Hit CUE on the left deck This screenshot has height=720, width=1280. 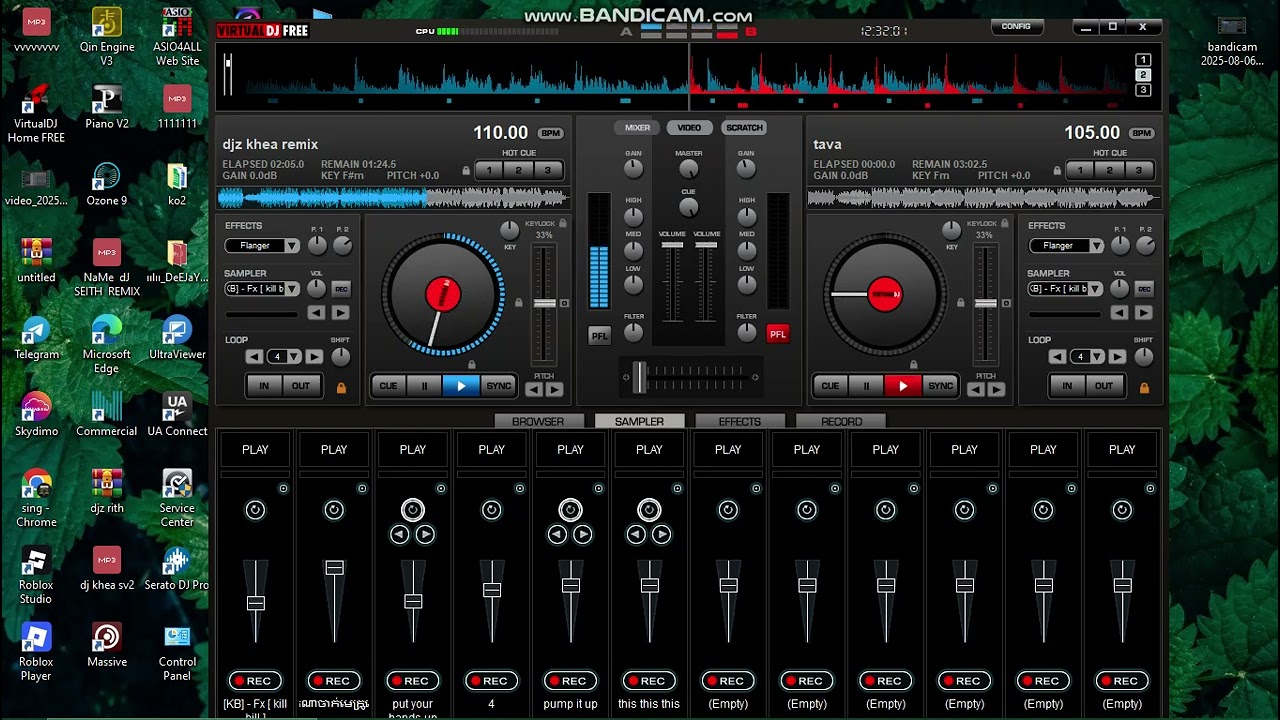point(388,386)
